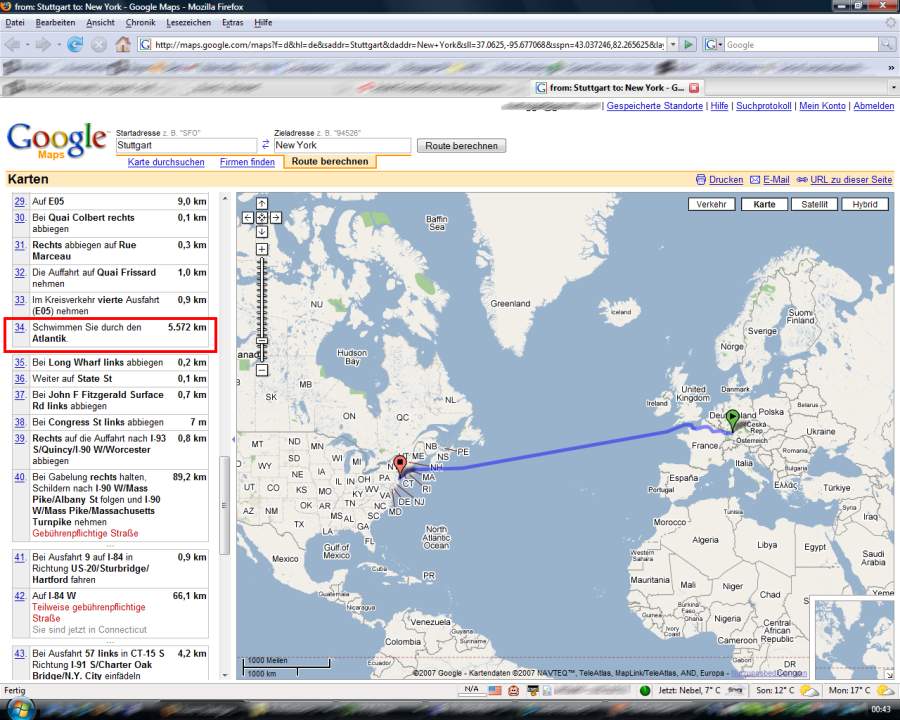Switch map view to Satellit
Image resolution: width=900 pixels, height=720 pixels.
pyautogui.click(x=814, y=204)
